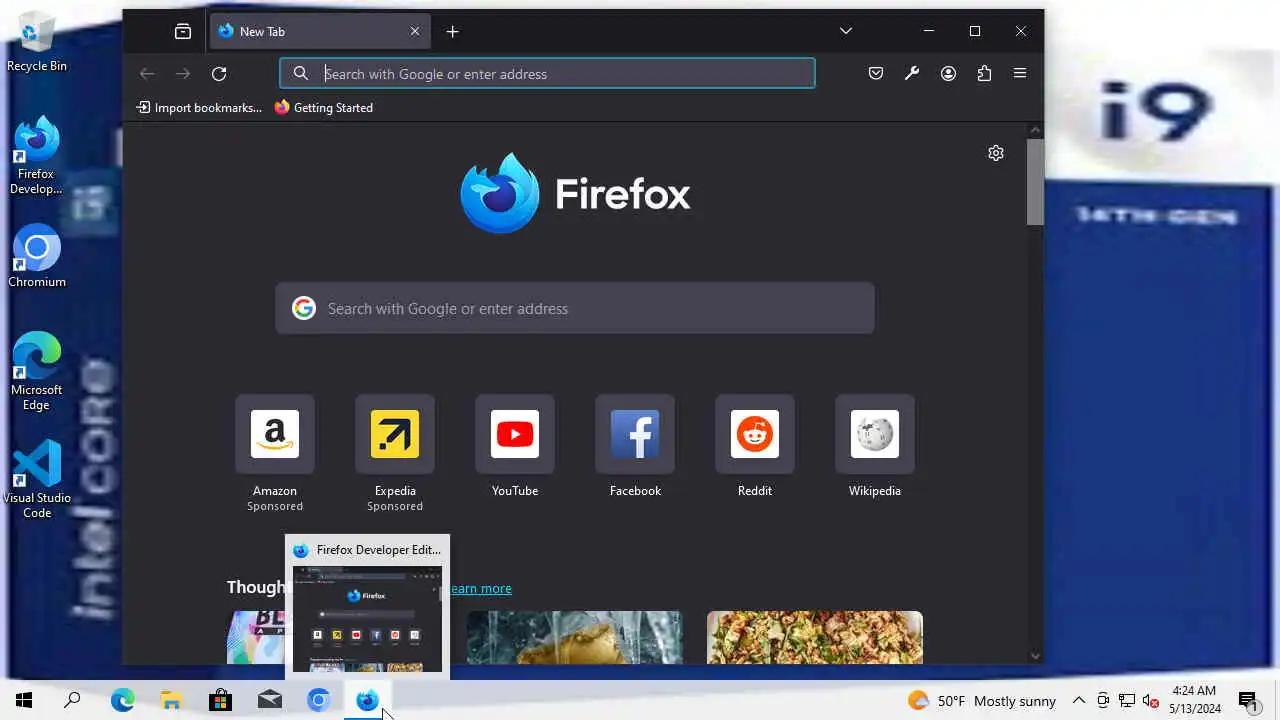Screen dimensions: 1280x720
Task: Open Getting Started bookmark
Action: (323, 108)
